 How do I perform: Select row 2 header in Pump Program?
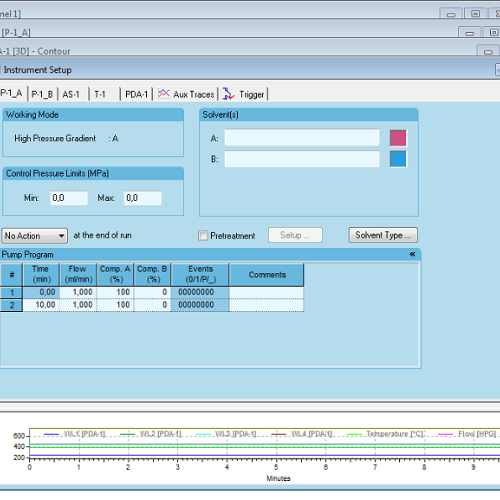pyautogui.click(x=12, y=305)
